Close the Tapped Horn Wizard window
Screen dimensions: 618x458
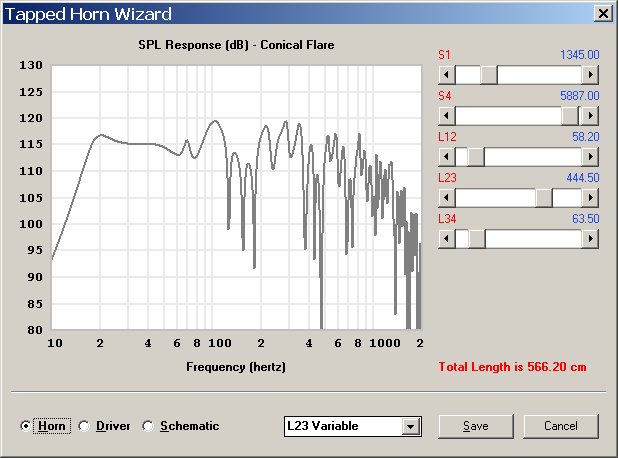click(603, 14)
